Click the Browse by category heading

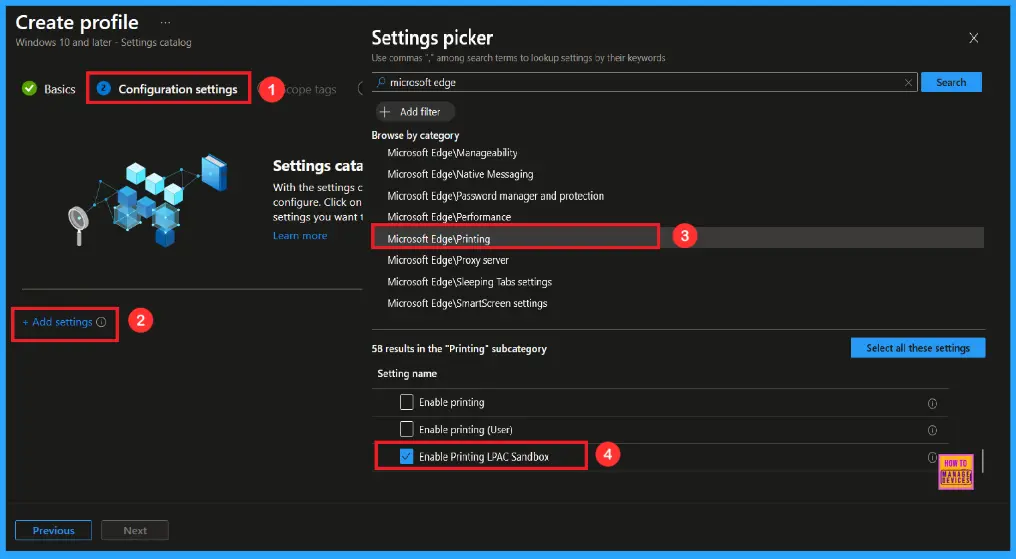(415, 135)
